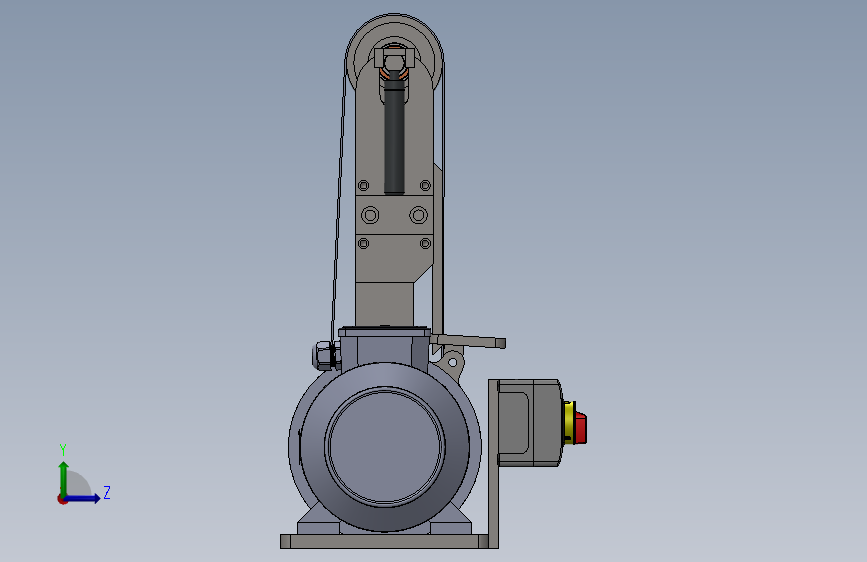The image size is (867, 562).
Task: Select the red emergency stop button
Action: [x=580, y=427]
